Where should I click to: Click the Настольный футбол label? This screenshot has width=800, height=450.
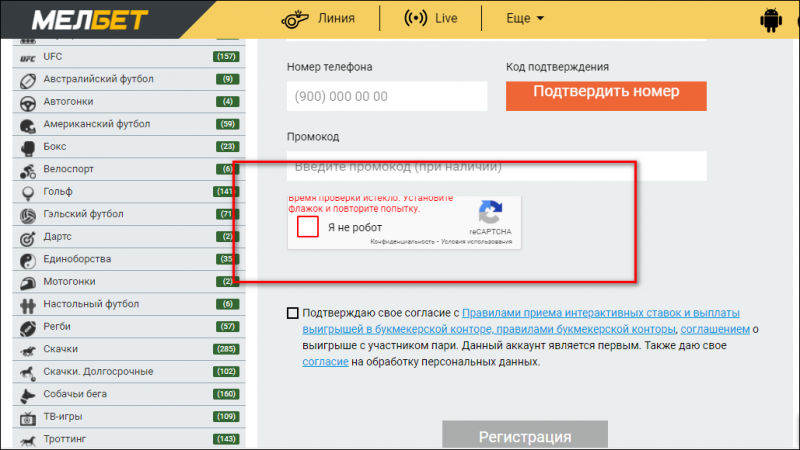coord(91,304)
